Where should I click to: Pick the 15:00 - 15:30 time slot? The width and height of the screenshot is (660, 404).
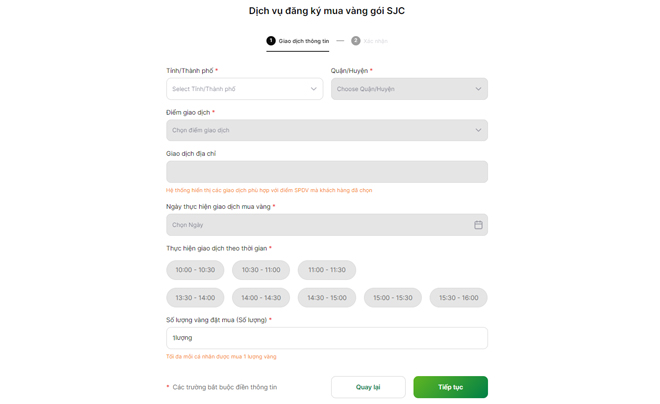pyautogui.click(x=393, y=298)
